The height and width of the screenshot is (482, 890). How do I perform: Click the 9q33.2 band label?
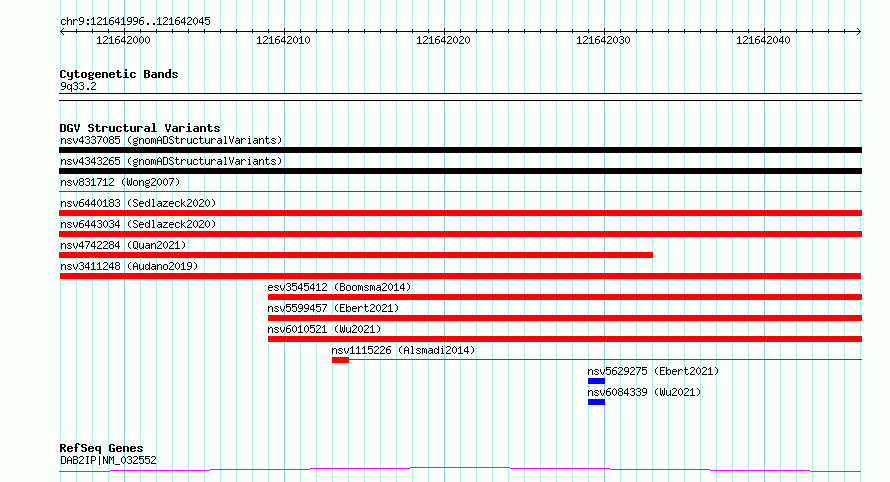point(78,86)
